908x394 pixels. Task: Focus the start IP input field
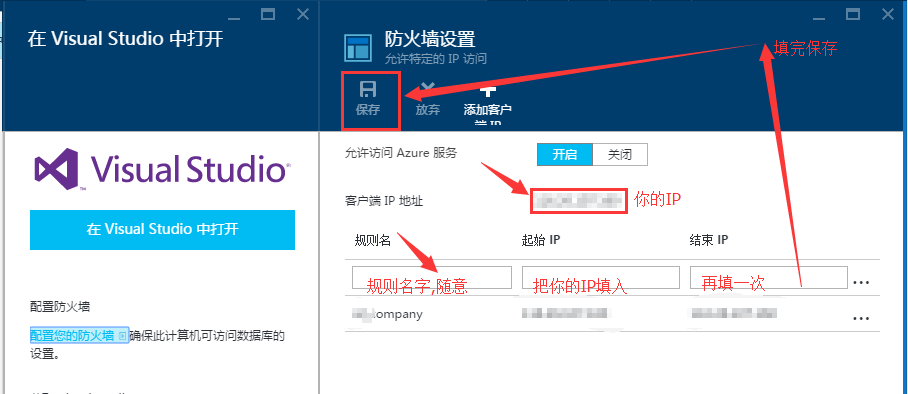(601, 278)
